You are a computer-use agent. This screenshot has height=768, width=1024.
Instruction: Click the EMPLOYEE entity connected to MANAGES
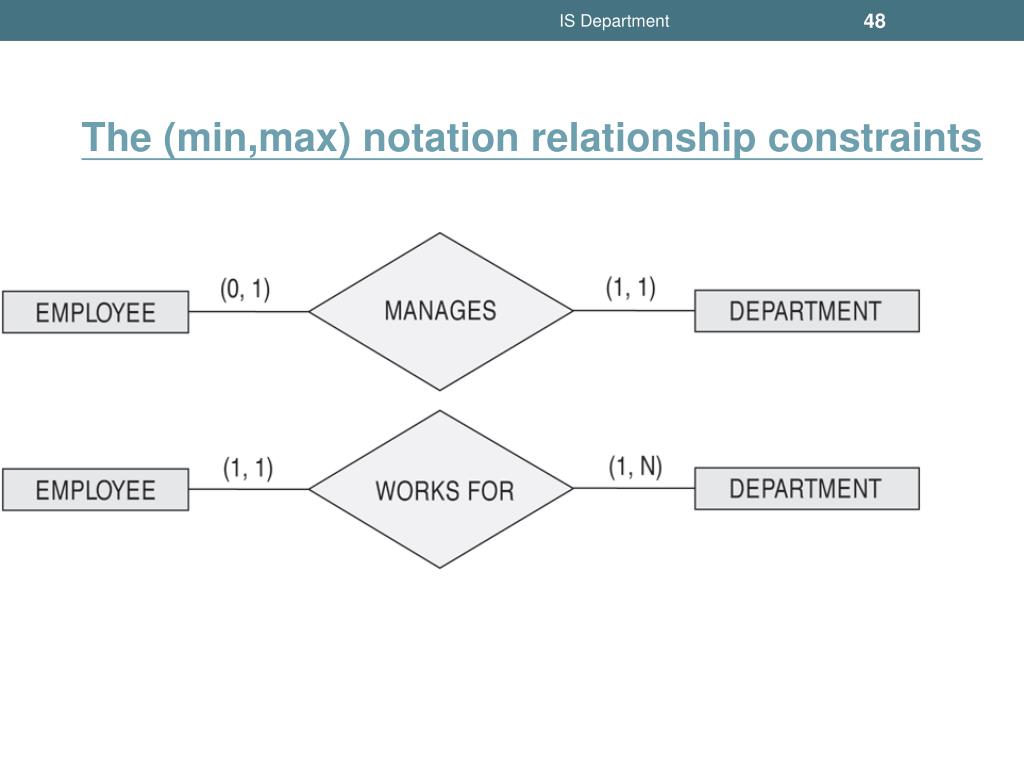(x=95, y=312)
